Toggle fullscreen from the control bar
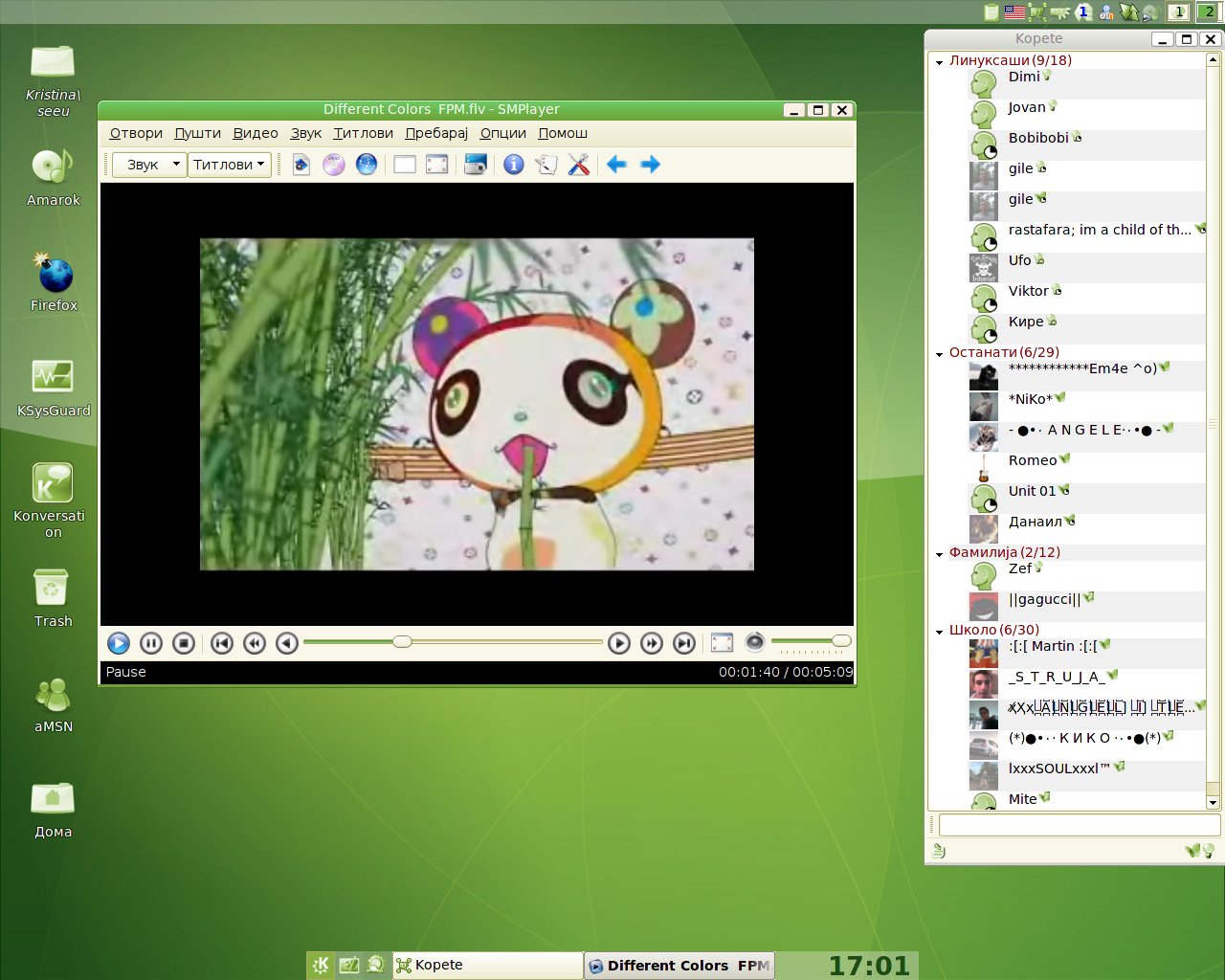 coord(723,643)
